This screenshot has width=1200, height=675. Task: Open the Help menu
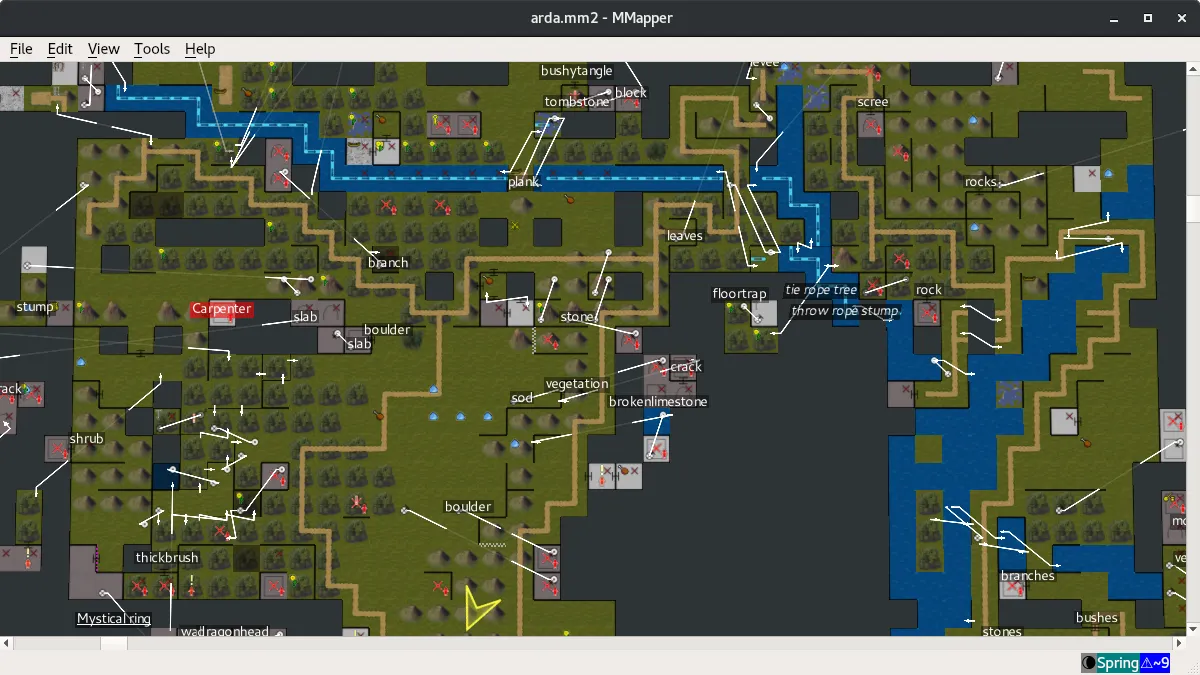click(x=200, y=48)
